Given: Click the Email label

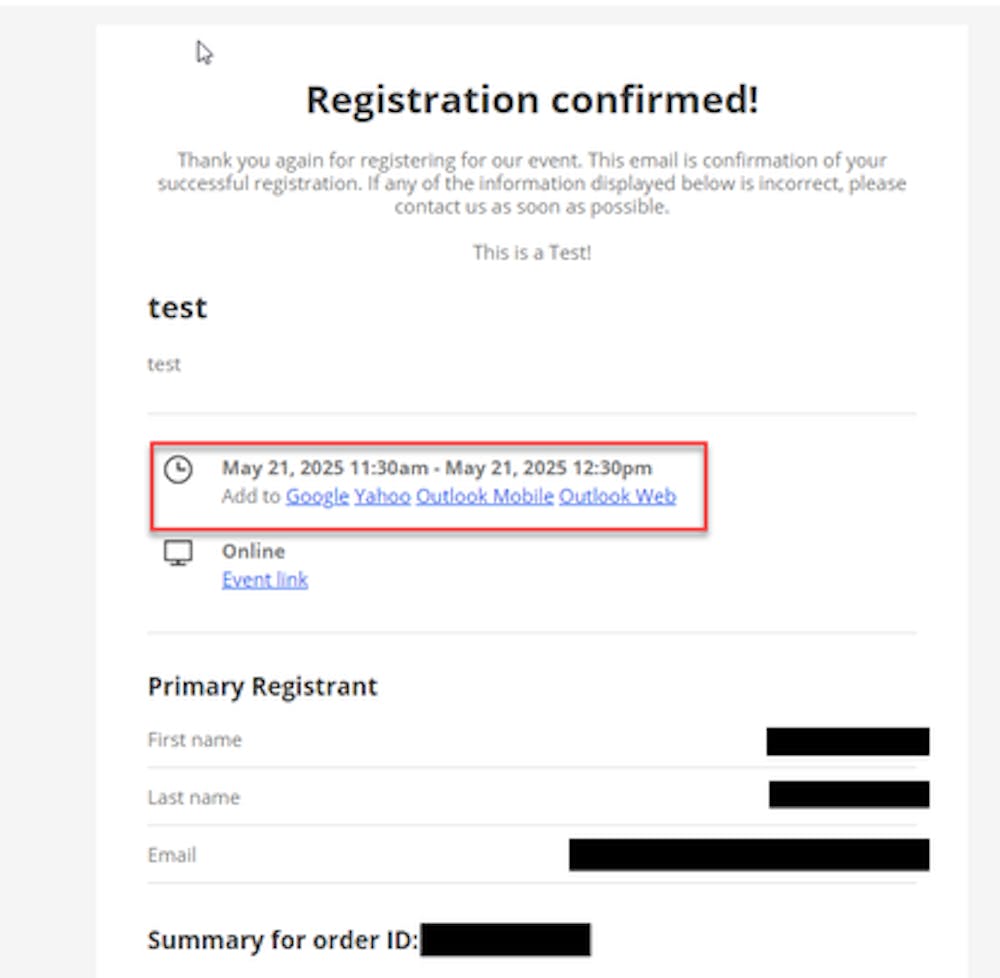Looking at the screenshot, I should coord(172,855).
